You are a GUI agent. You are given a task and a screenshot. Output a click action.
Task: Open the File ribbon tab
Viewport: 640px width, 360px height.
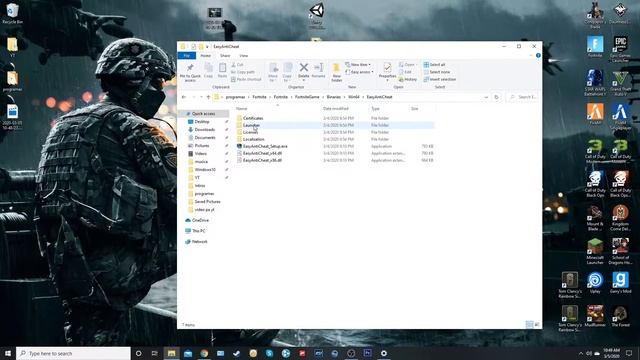(x=187, y=56)
